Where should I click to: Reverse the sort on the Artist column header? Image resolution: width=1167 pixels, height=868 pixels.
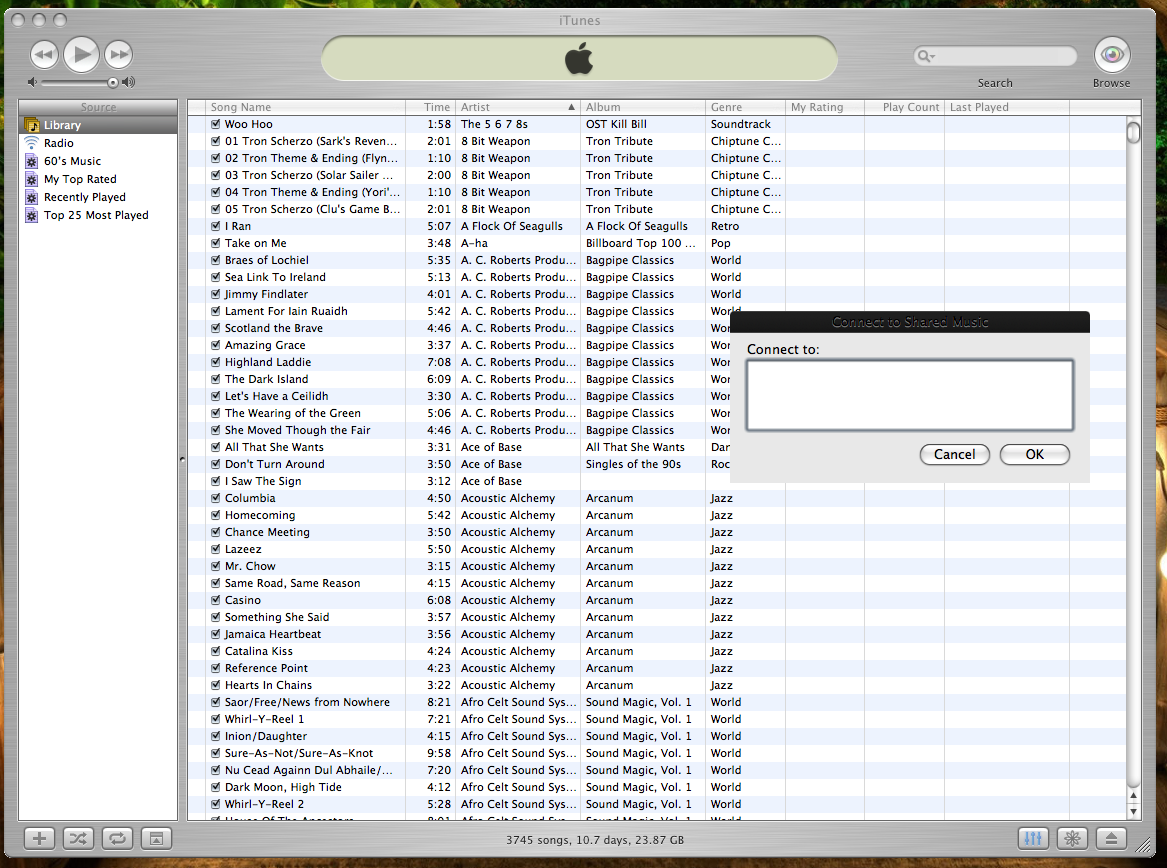(x=517, y=107)
